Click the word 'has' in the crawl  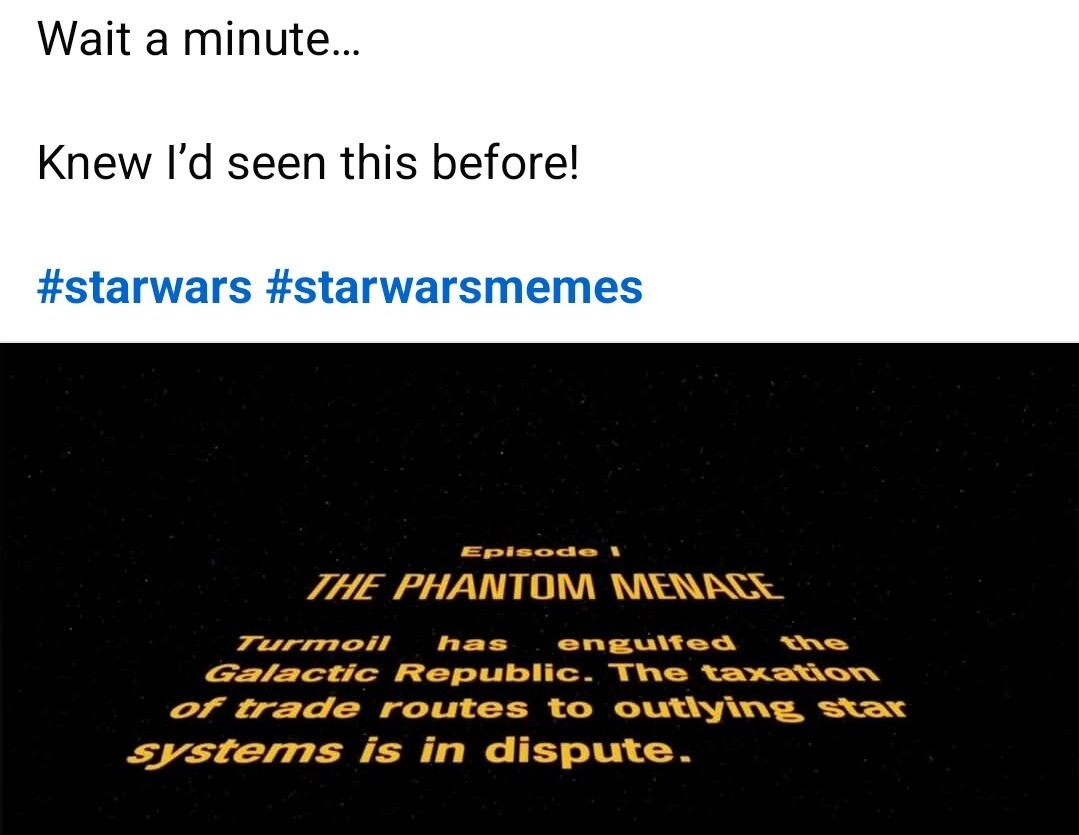point(473,644)
